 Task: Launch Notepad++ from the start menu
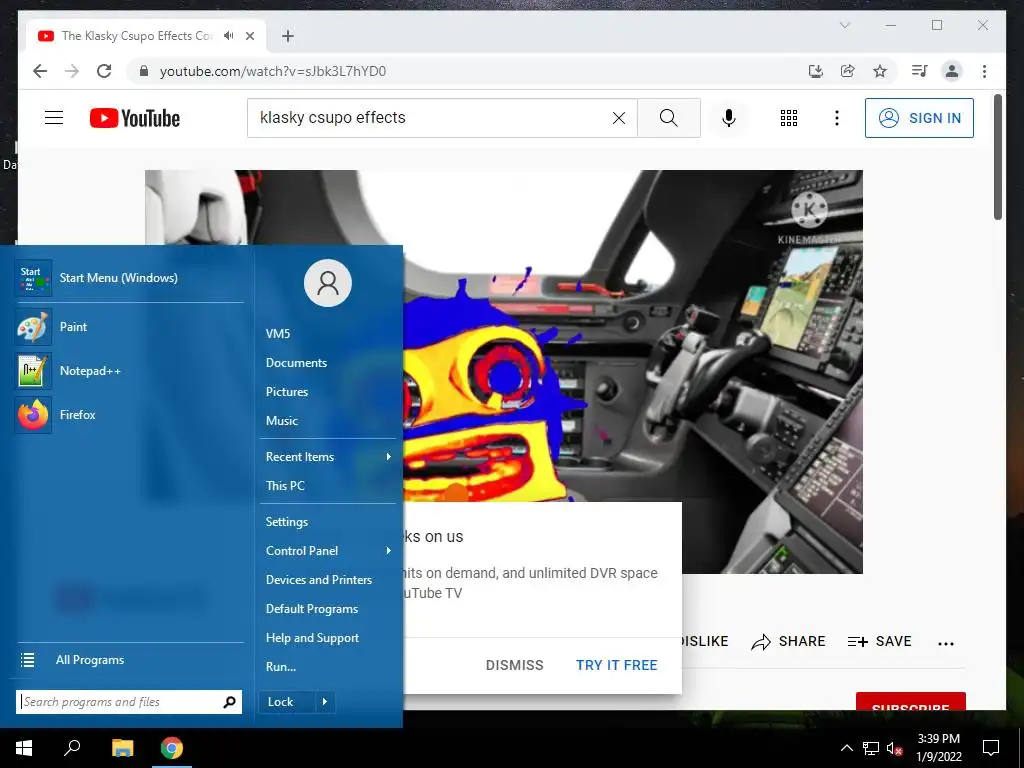coord(129,370)
